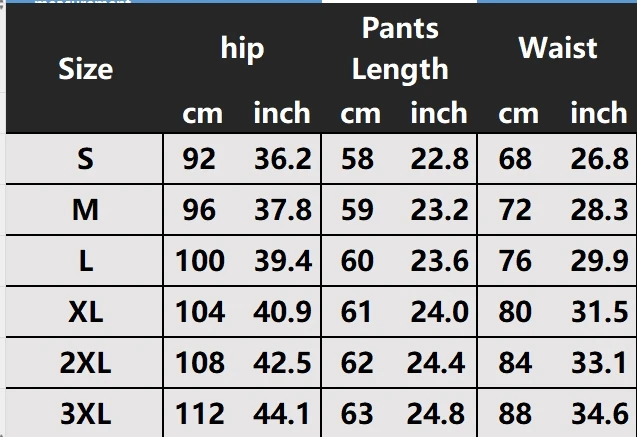637x437 pixels.
Task: Click hip cm value 92
Action: [199, 159]
